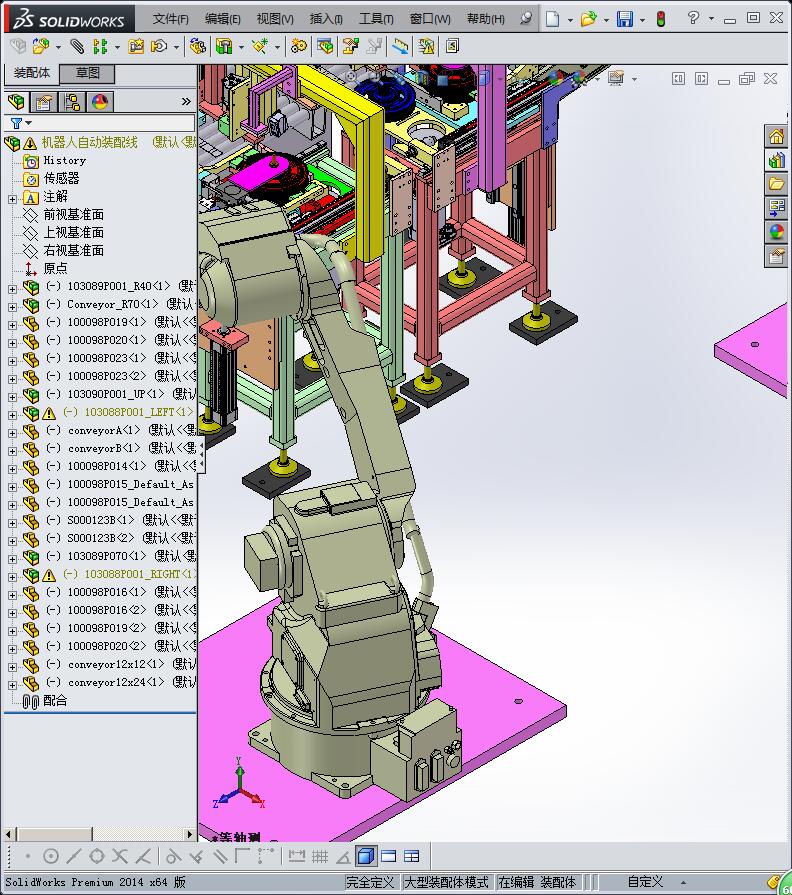Click the Linear Component Pattern icon
Viewport: 792px width, 895px height.
(100, 46)
